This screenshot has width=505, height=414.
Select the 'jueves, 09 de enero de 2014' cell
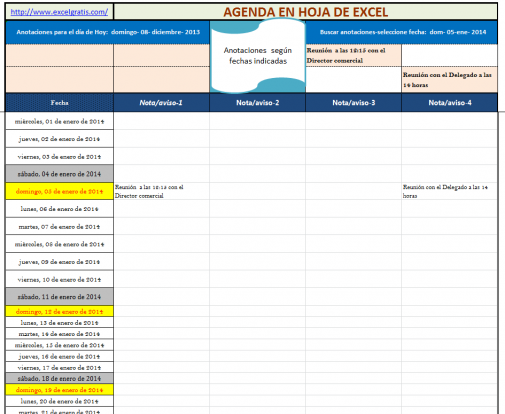click(59, 262)
